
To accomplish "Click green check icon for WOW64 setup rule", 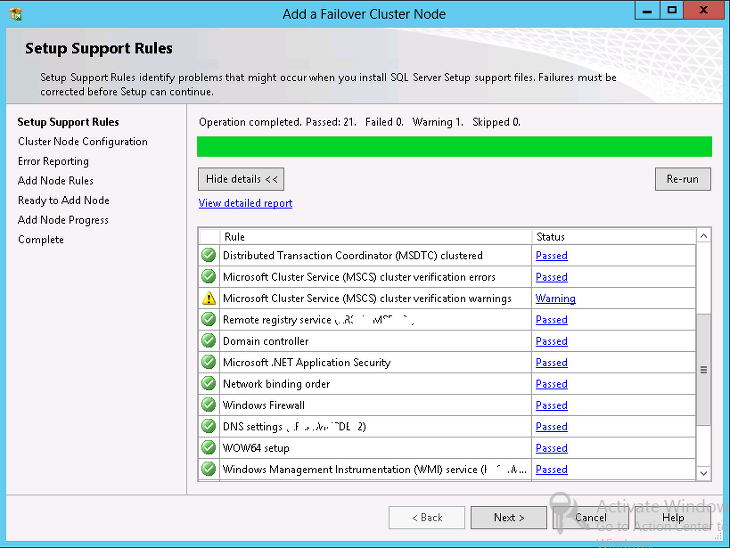I will click(209, 448).
